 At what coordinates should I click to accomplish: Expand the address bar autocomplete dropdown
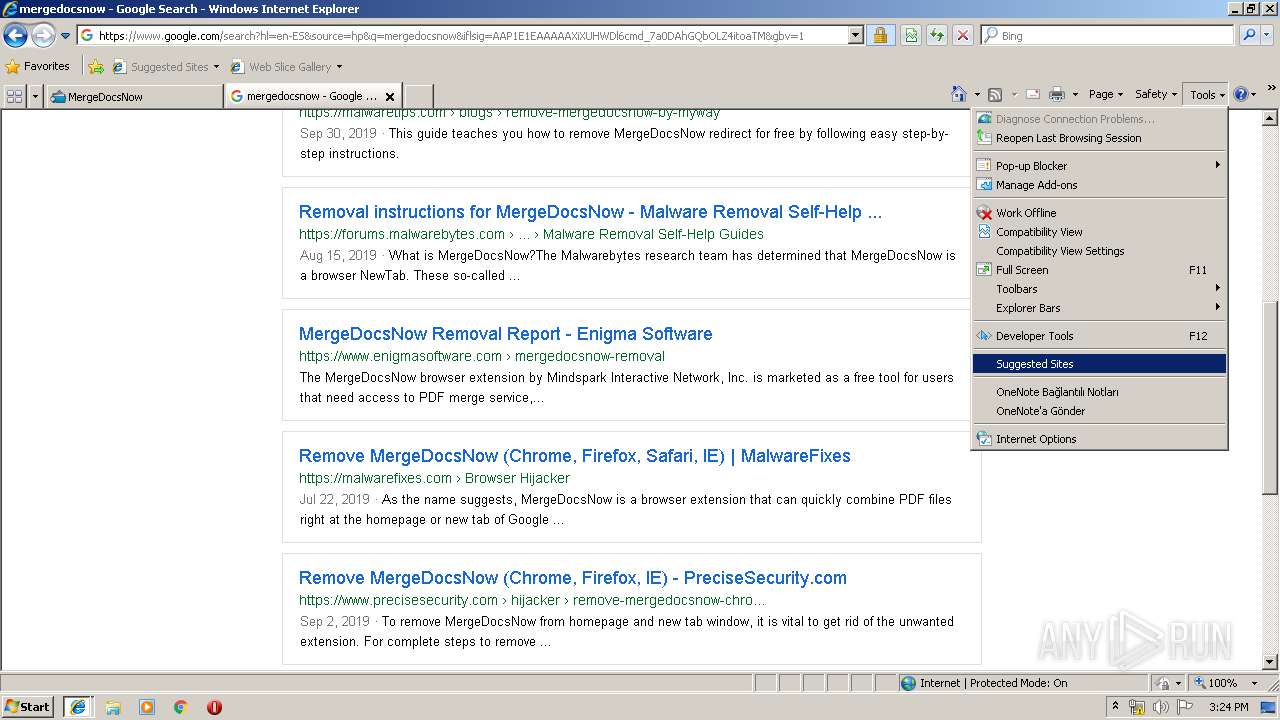coord(855,36)
